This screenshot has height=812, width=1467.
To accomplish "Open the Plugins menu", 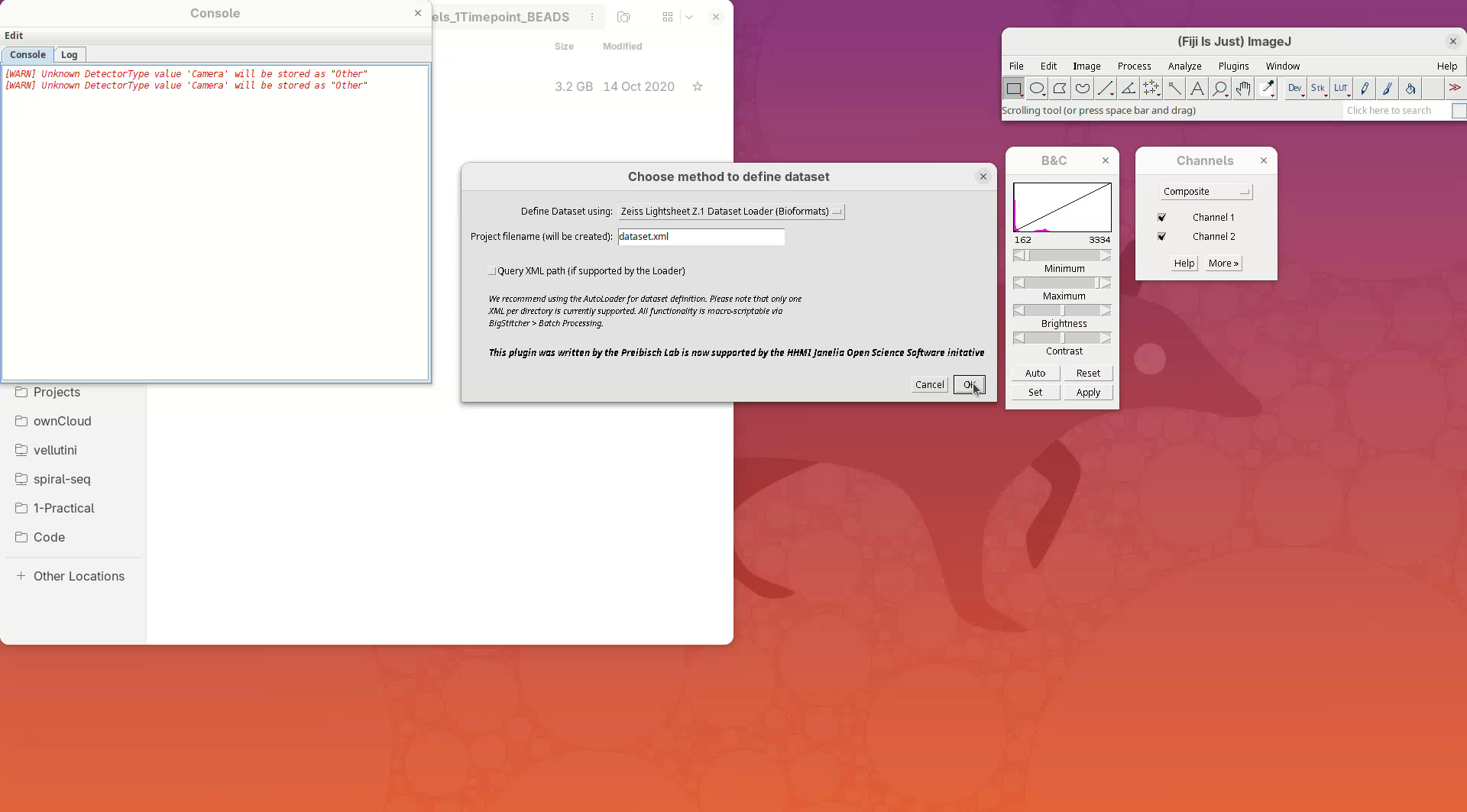I will click(x=1233, y=66).
